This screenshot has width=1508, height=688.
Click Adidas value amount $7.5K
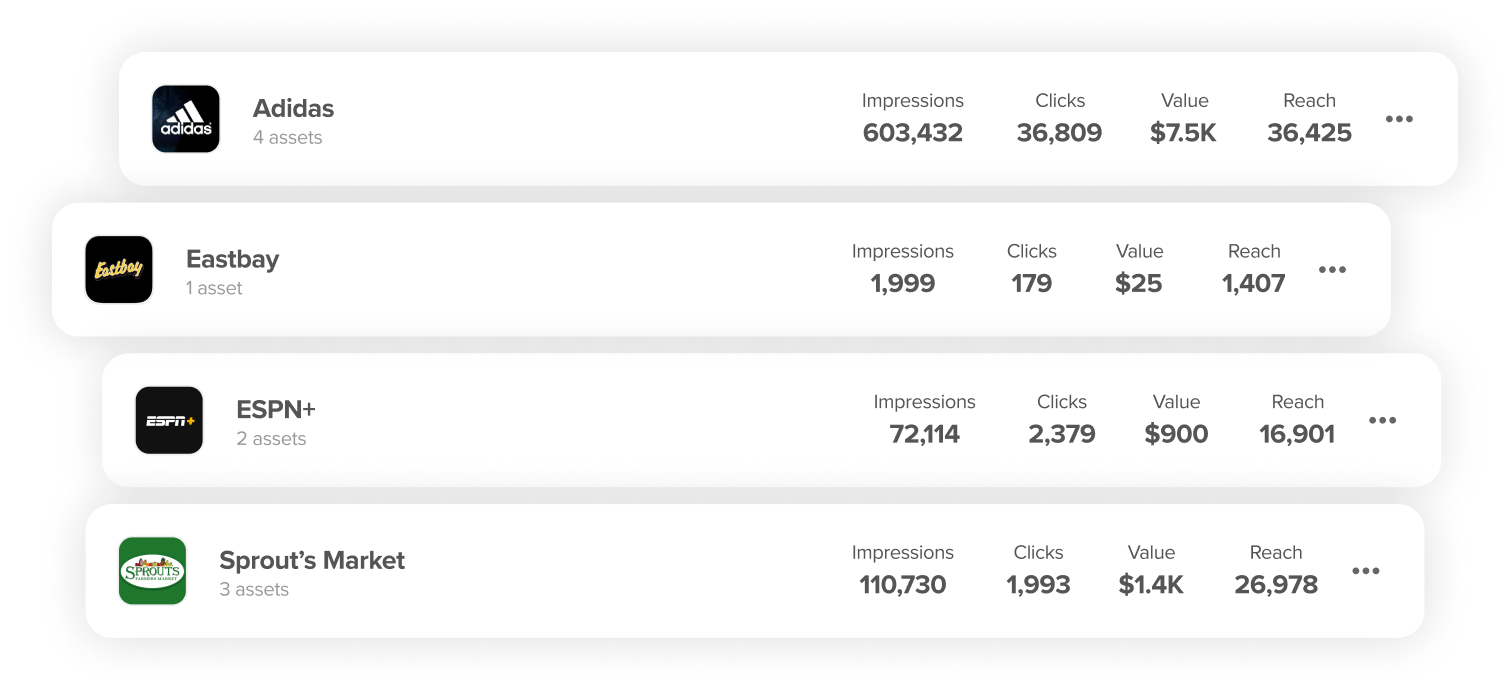pos(1184,133)
